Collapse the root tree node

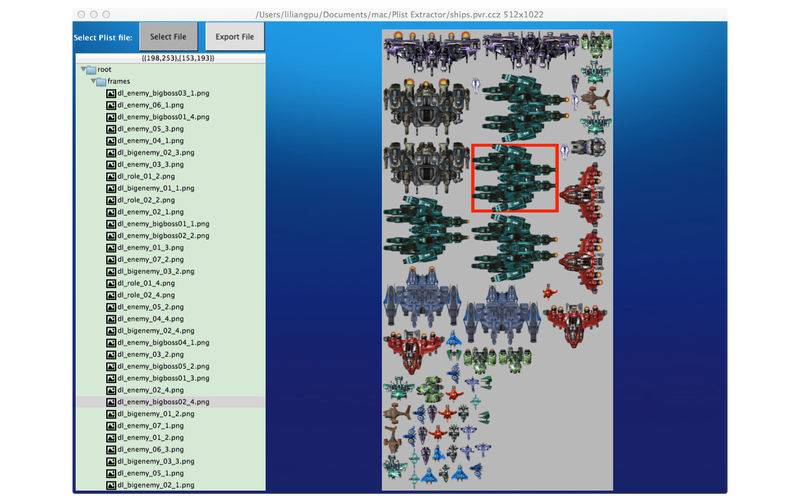click(83, 69)
